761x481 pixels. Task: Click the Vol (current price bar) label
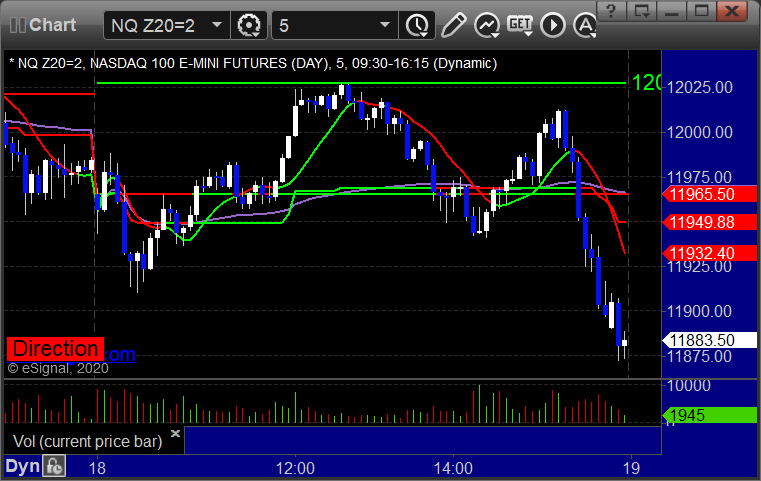coord(87,441)
